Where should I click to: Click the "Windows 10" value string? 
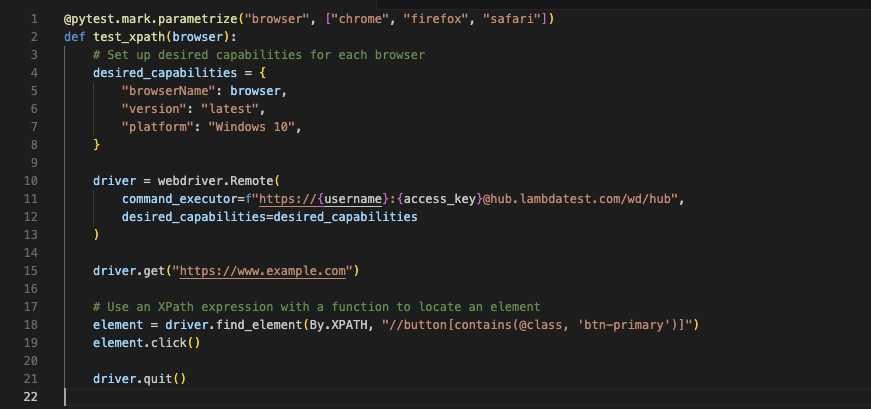(x=252, y=127)
